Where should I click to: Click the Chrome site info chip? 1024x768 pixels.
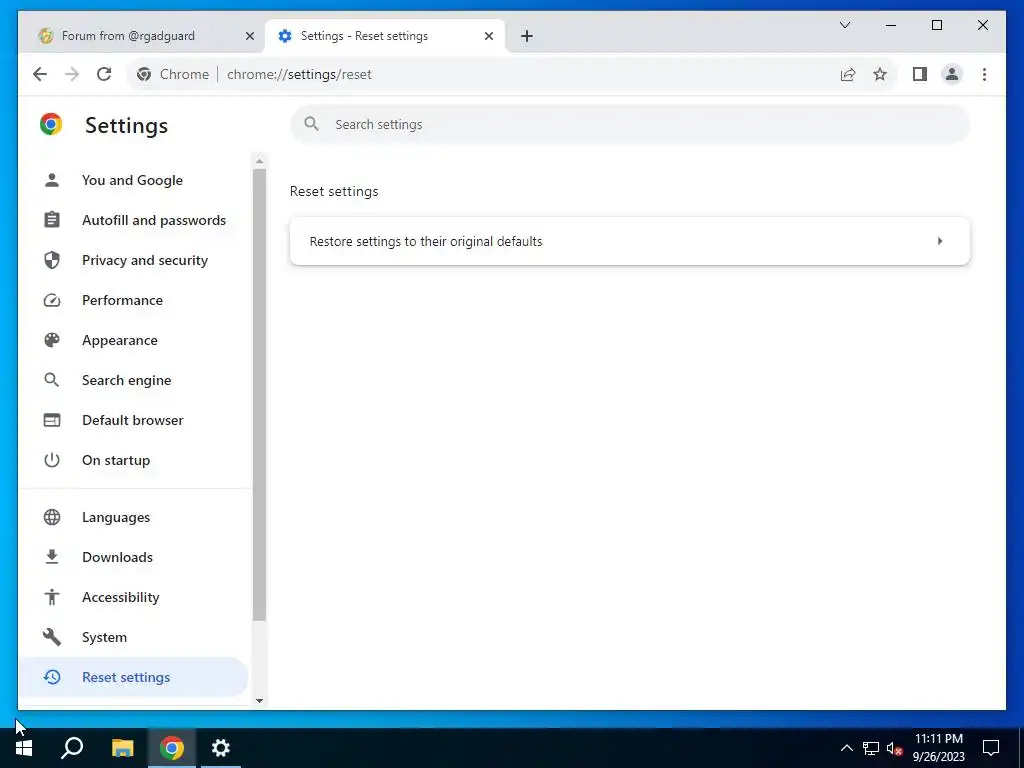point(173,74)
